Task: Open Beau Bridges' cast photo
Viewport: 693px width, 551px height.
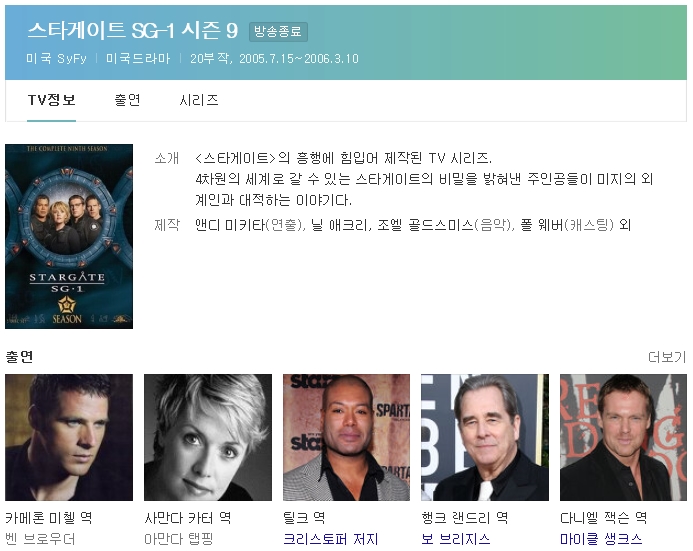Action: tap(485, 437)
